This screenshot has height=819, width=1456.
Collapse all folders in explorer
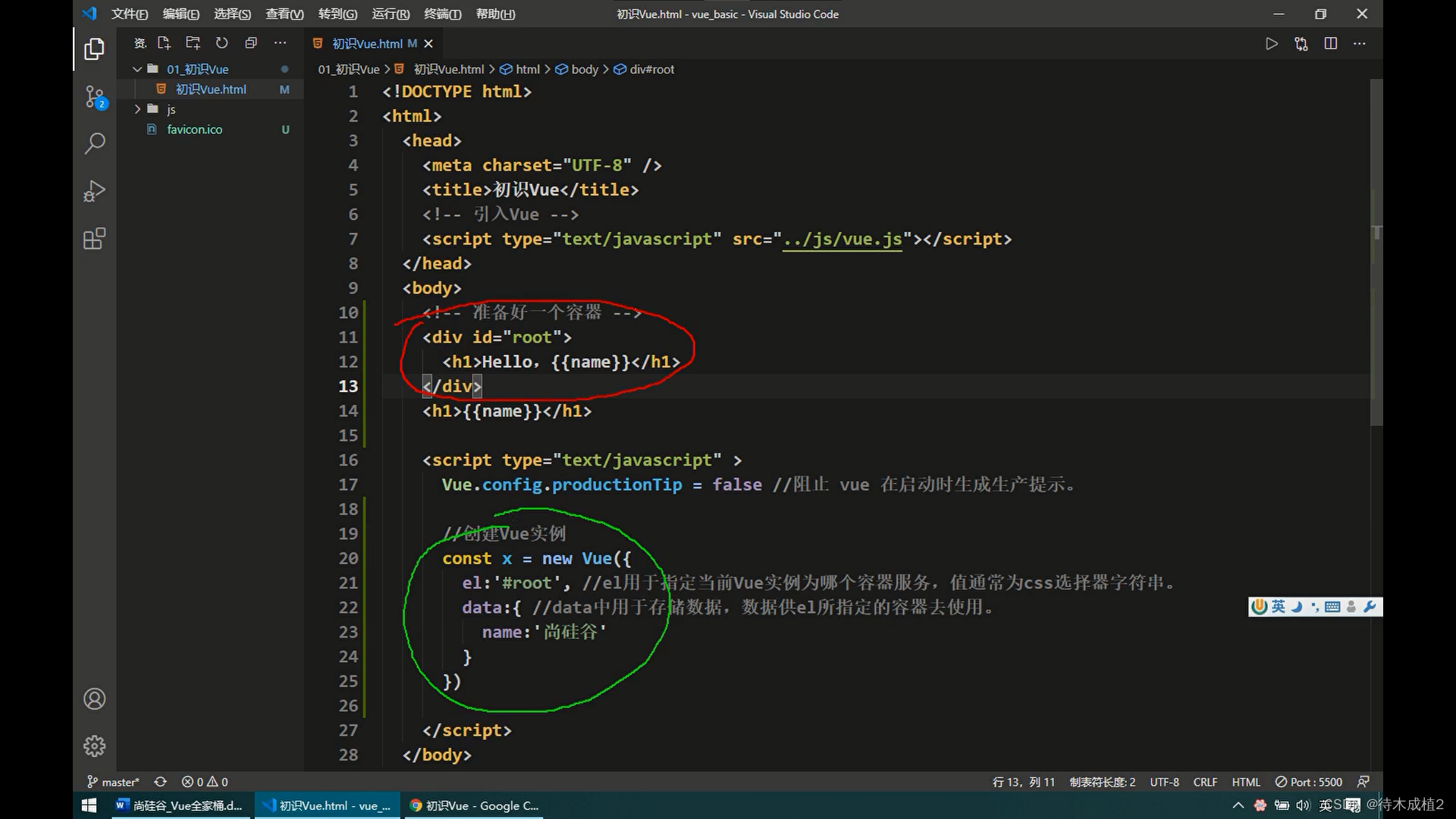pos(251,43)
